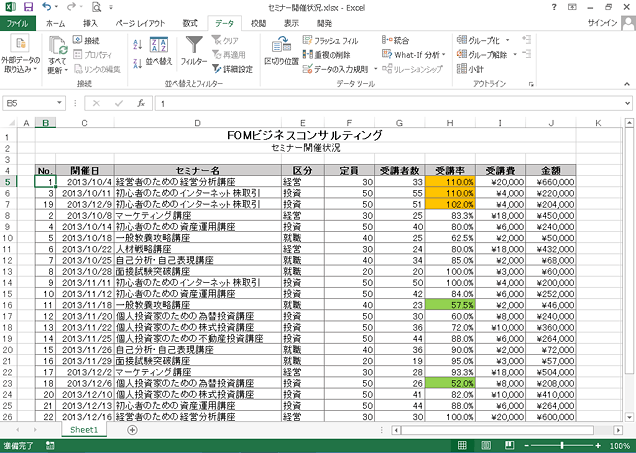Switch to ホーム tab
Screen dimensions: 636x453
(x=56, y=23)
